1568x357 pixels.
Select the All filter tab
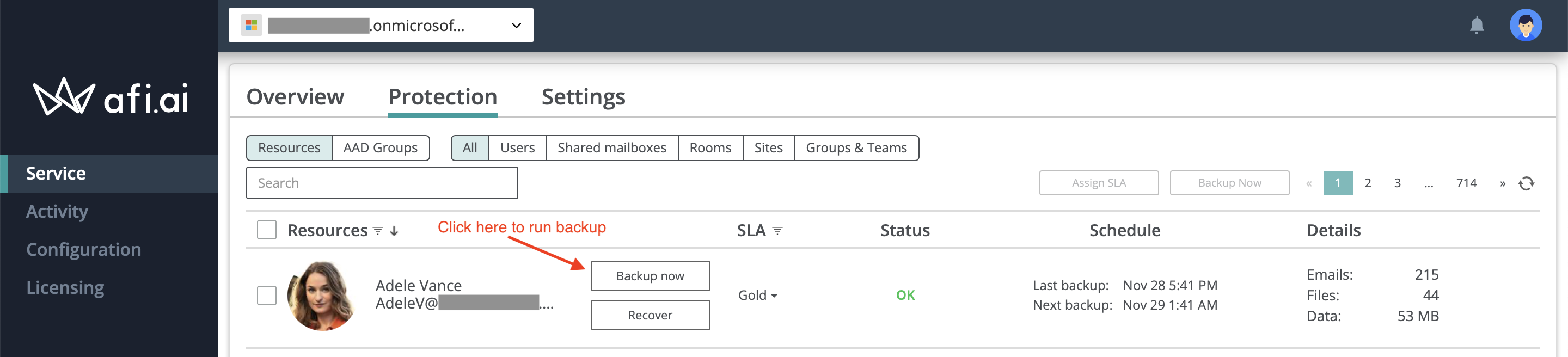point(470,148)
